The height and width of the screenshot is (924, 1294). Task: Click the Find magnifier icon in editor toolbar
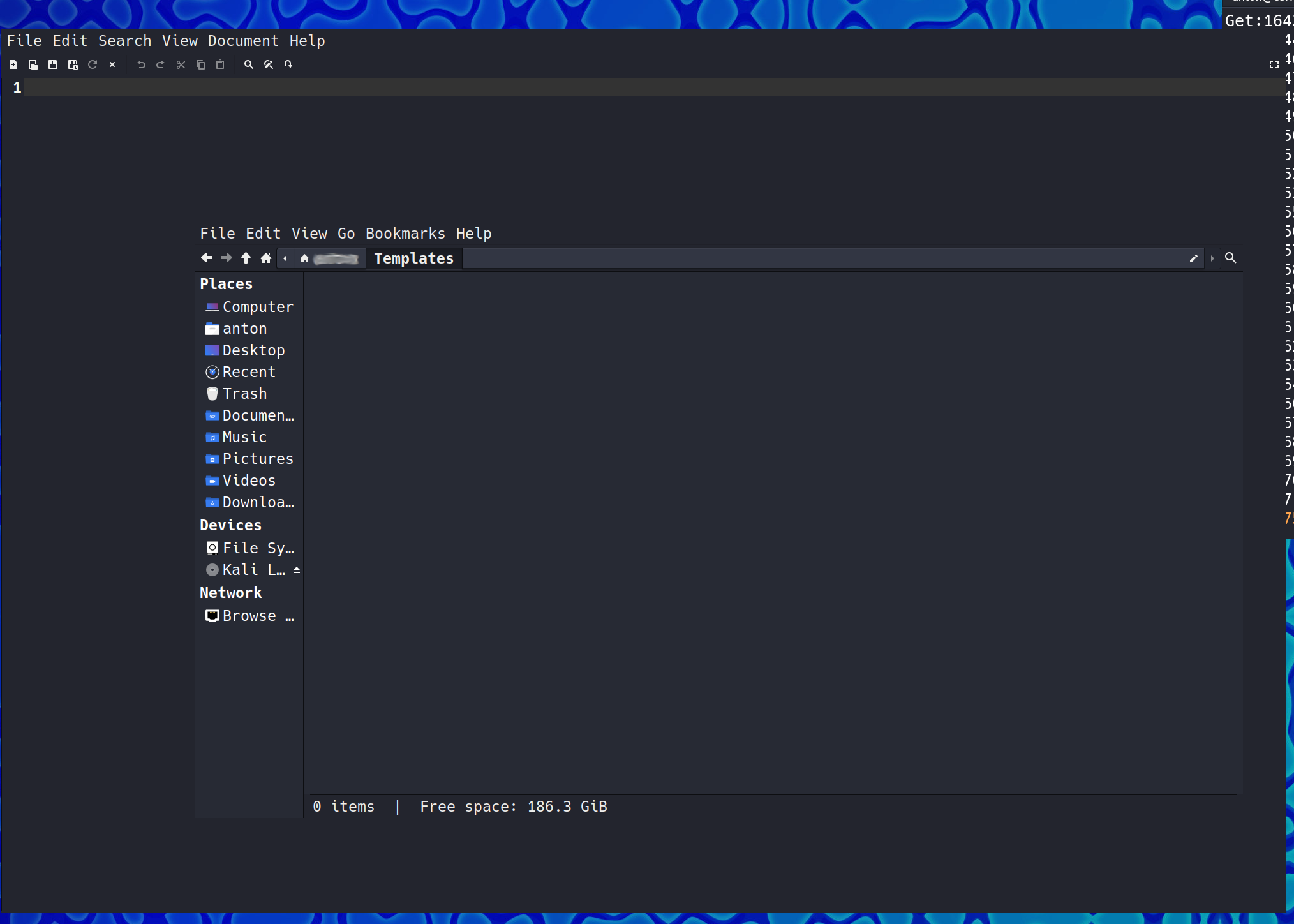pyautogui.click(x=249, y=64)
